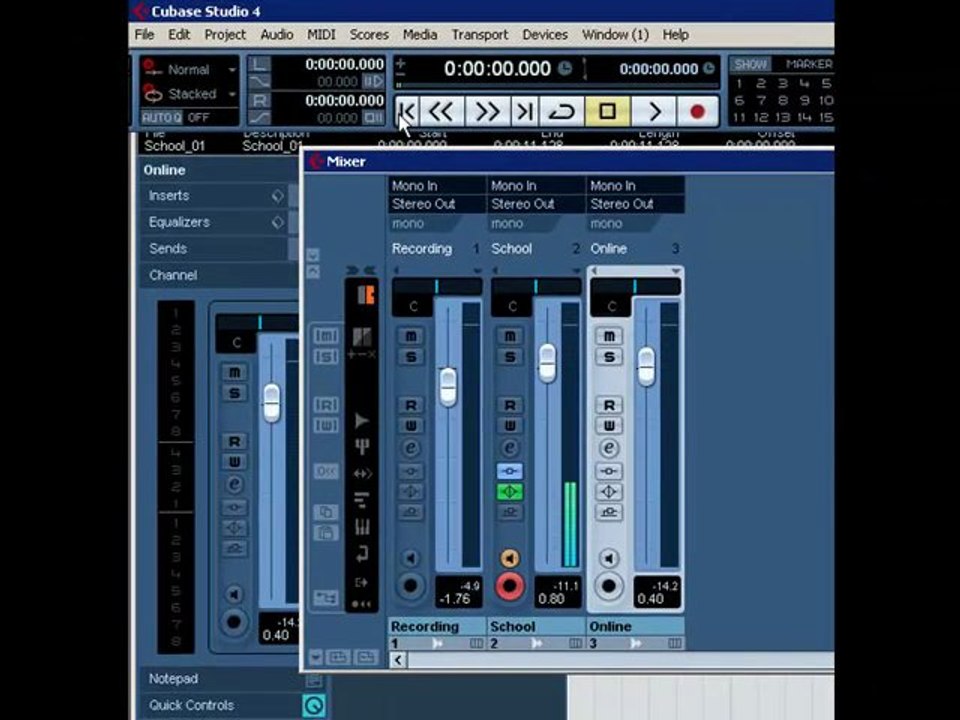
Task: Click the Recording channel level value -1.76
Action: (456, 599)
